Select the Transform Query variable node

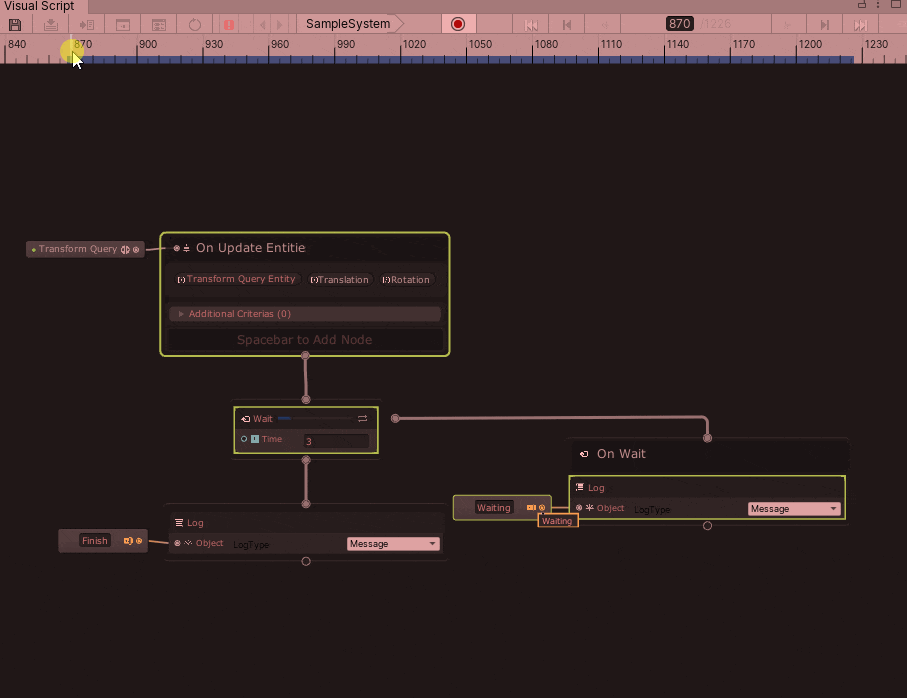point(85,249)
